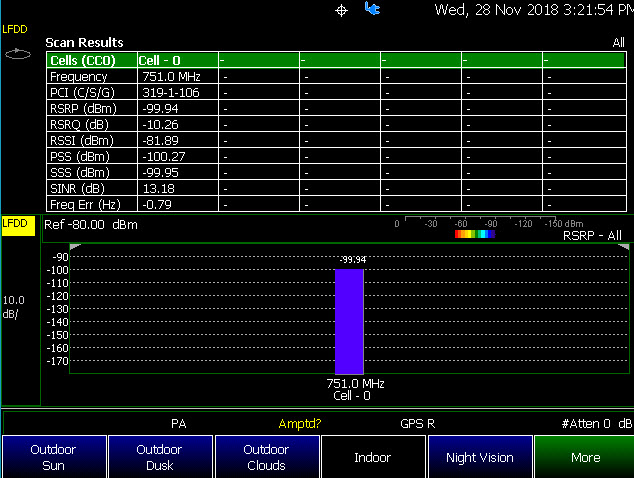Click the -170 y-axis gridline label
634x478 pixels.
coord(57,361)
